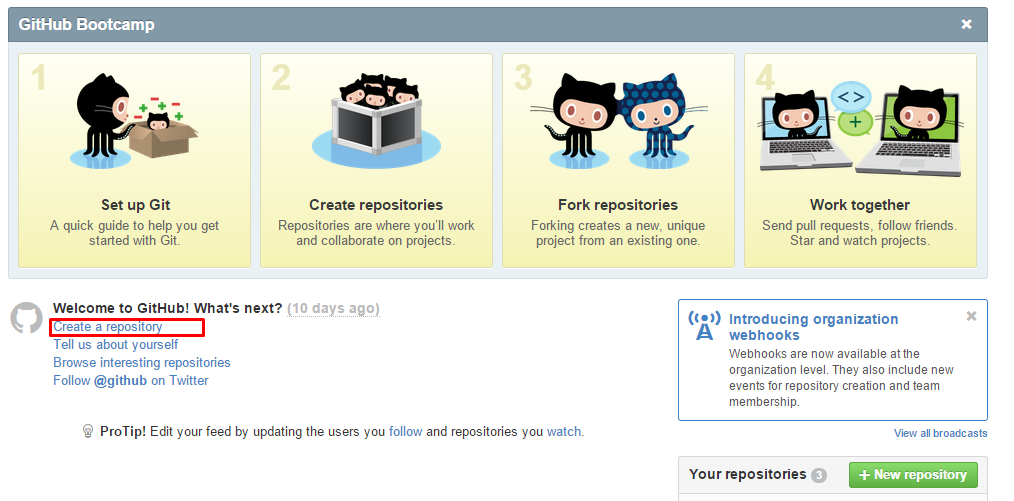Click the watch link in ProTip
1014x501 pixels.
(564, 432)
